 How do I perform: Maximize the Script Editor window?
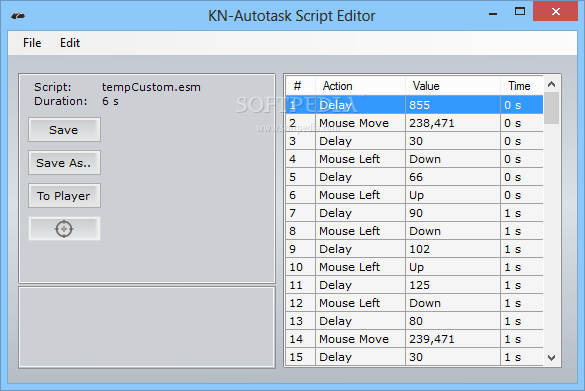(520, 12)
